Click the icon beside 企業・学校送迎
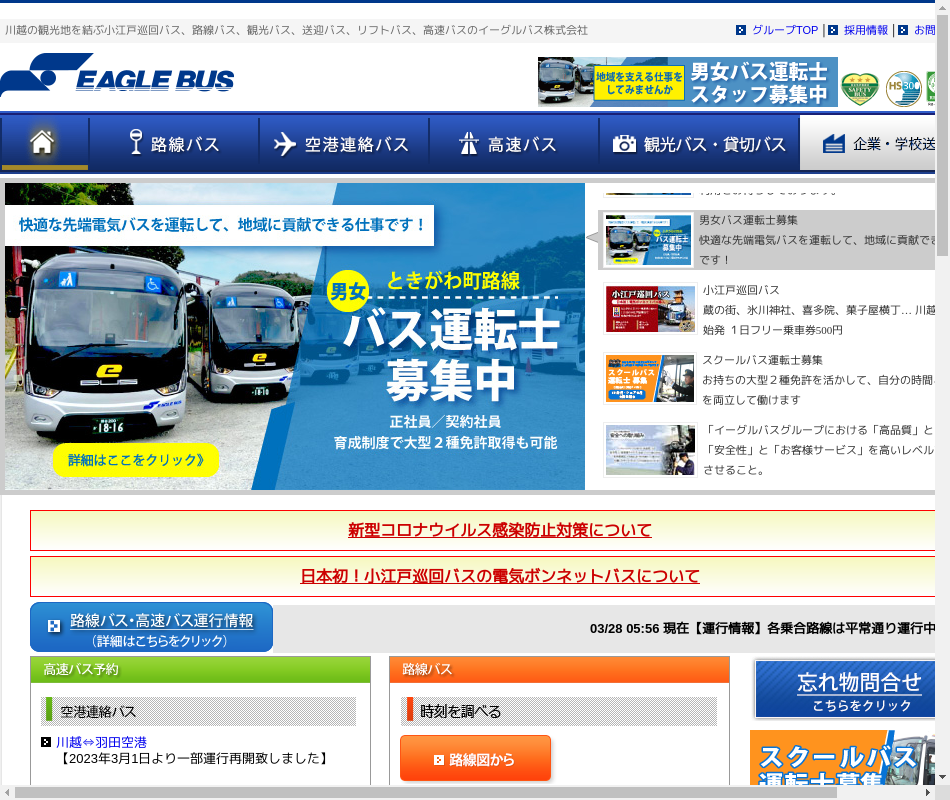 (x=834, y=144)
